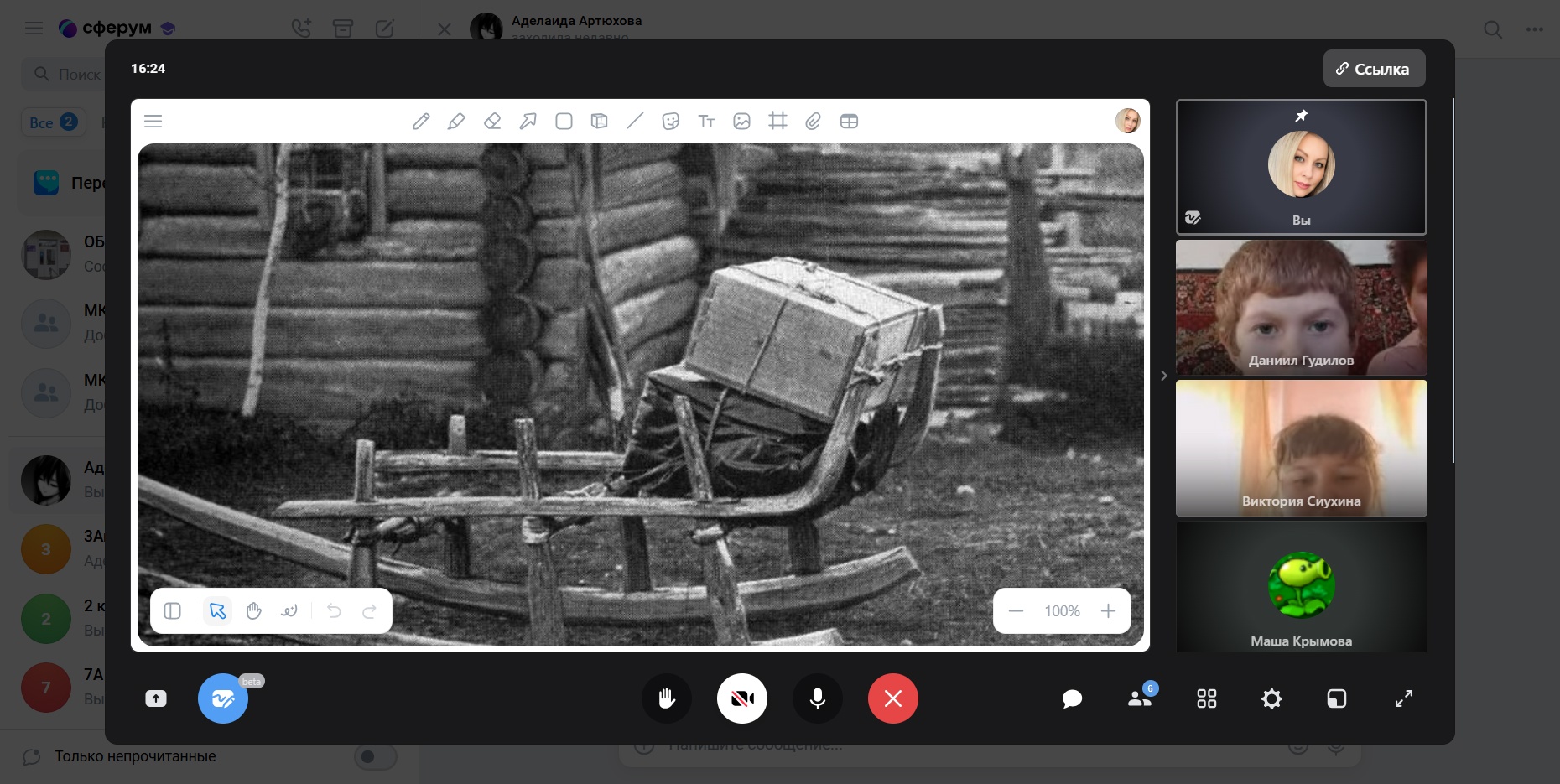This screenshot has width=1560, height=784.
Task: Select your own pinned video tile
Action: (1301, 167)
